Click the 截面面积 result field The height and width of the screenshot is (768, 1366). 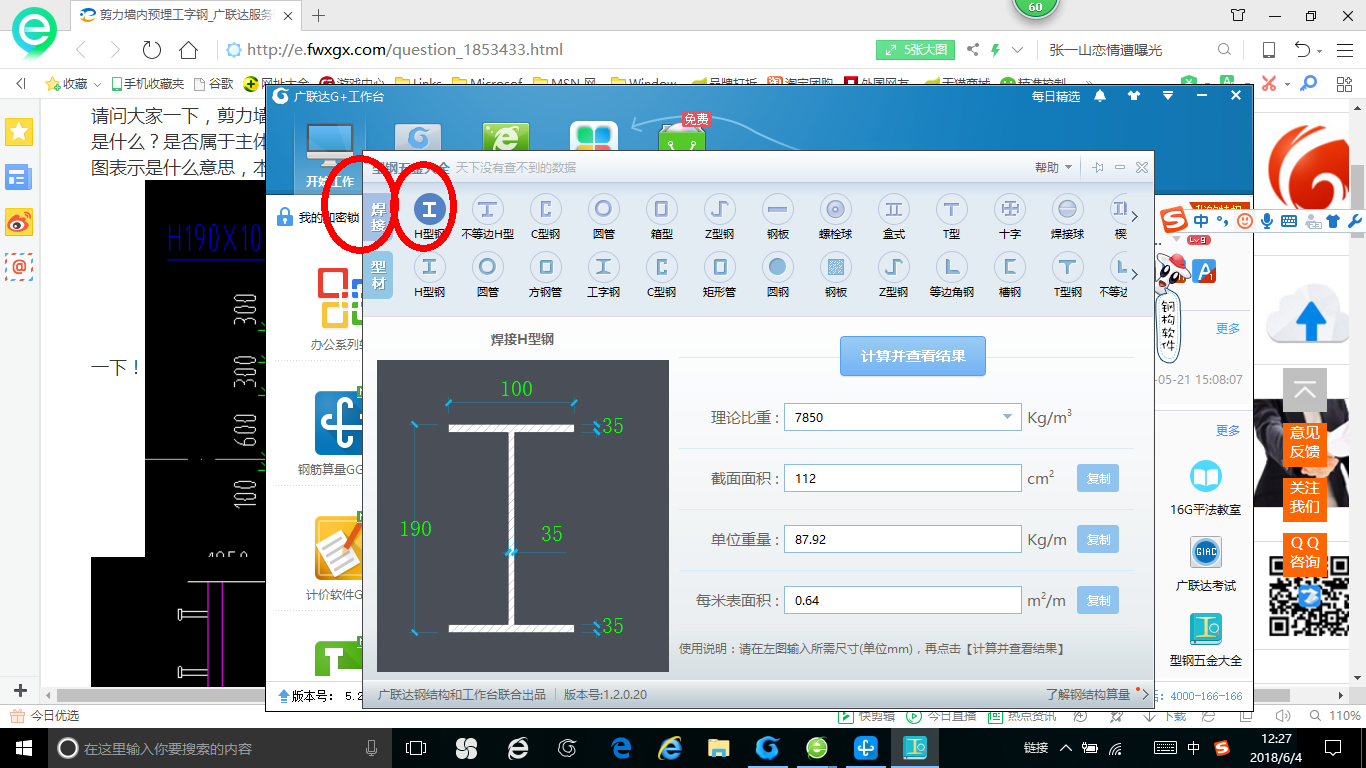pos(903,478)
